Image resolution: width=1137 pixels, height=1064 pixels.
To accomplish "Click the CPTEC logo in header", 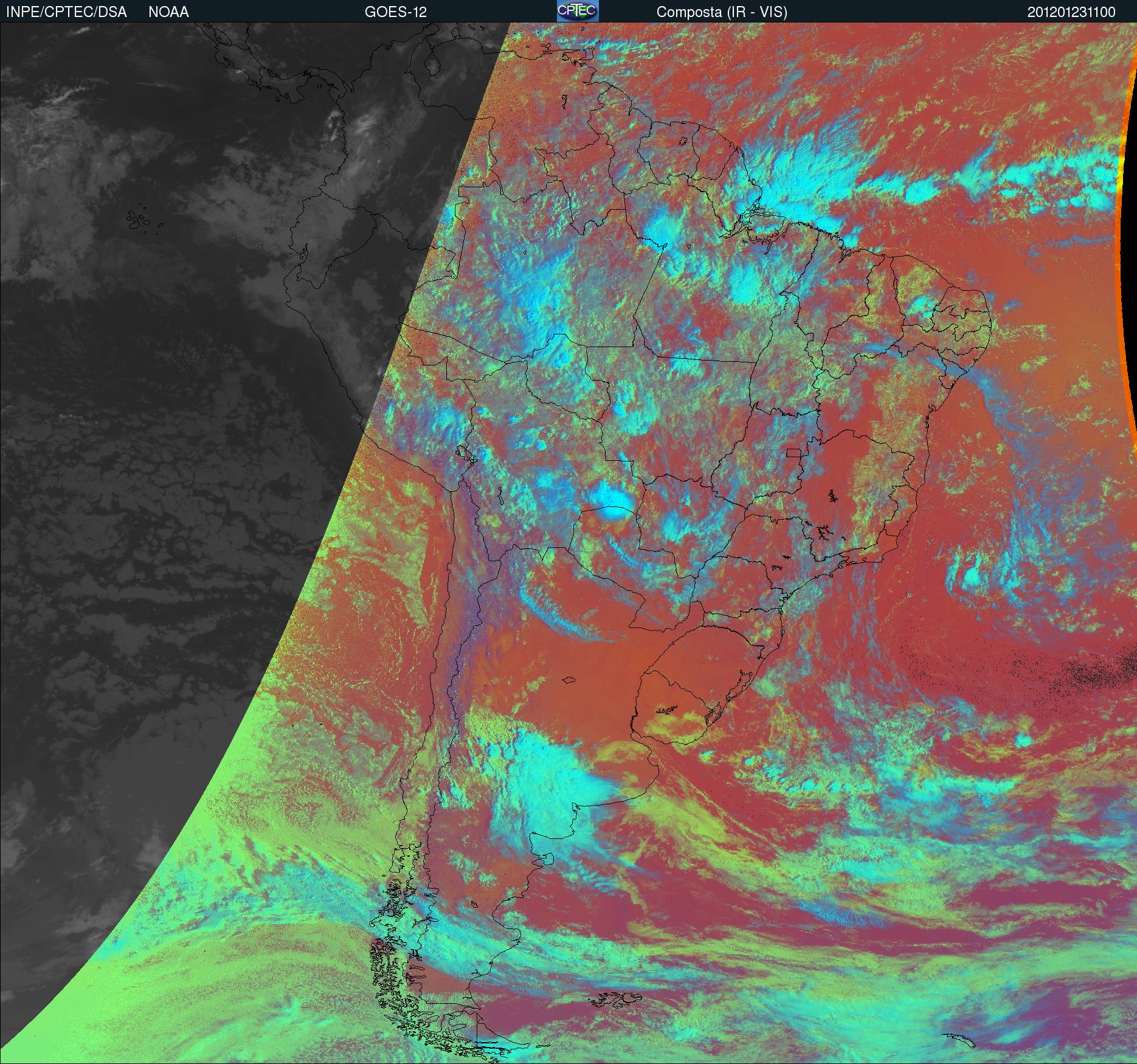I will point(578,11).
